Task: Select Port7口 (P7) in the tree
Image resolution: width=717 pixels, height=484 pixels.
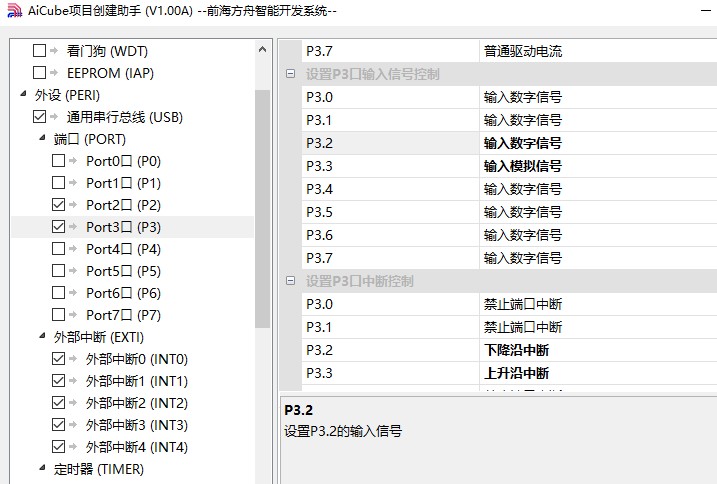Action: click(123, 315)
